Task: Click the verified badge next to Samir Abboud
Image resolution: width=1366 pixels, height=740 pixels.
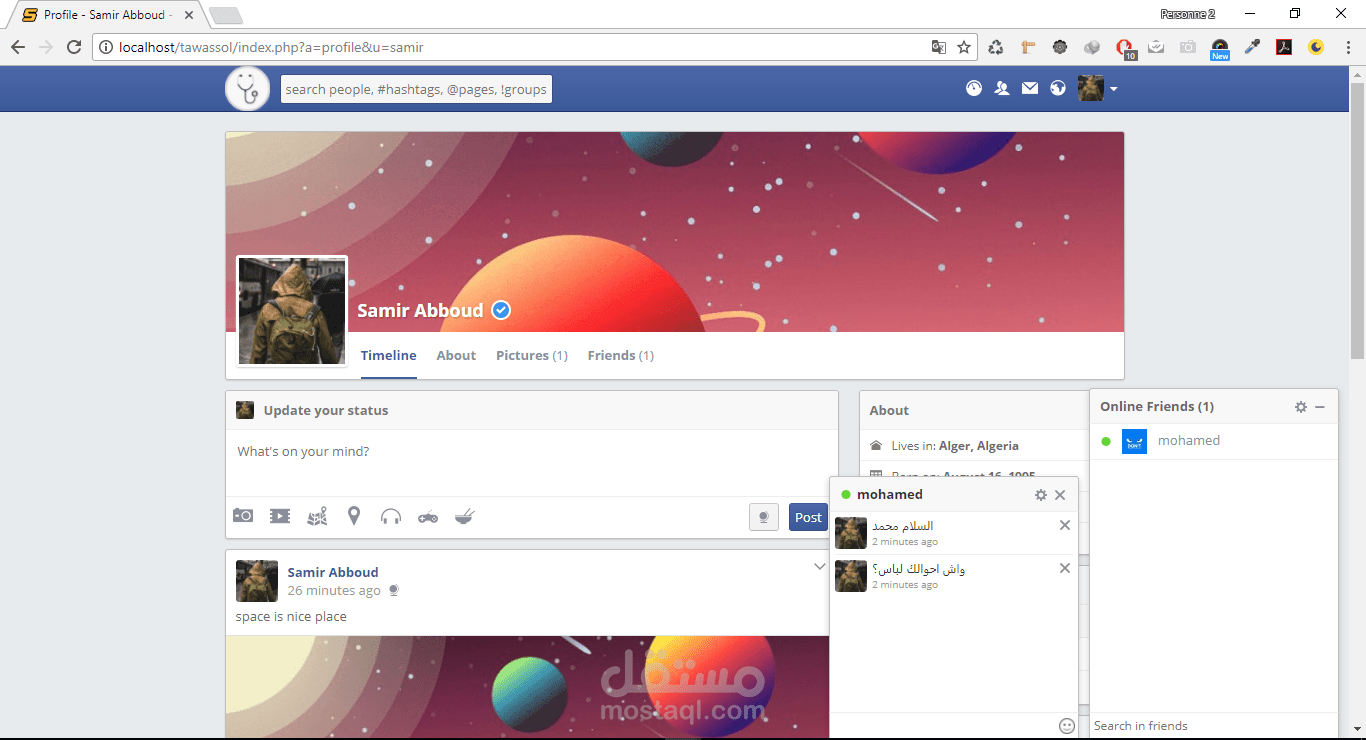Action: [502, 310]
